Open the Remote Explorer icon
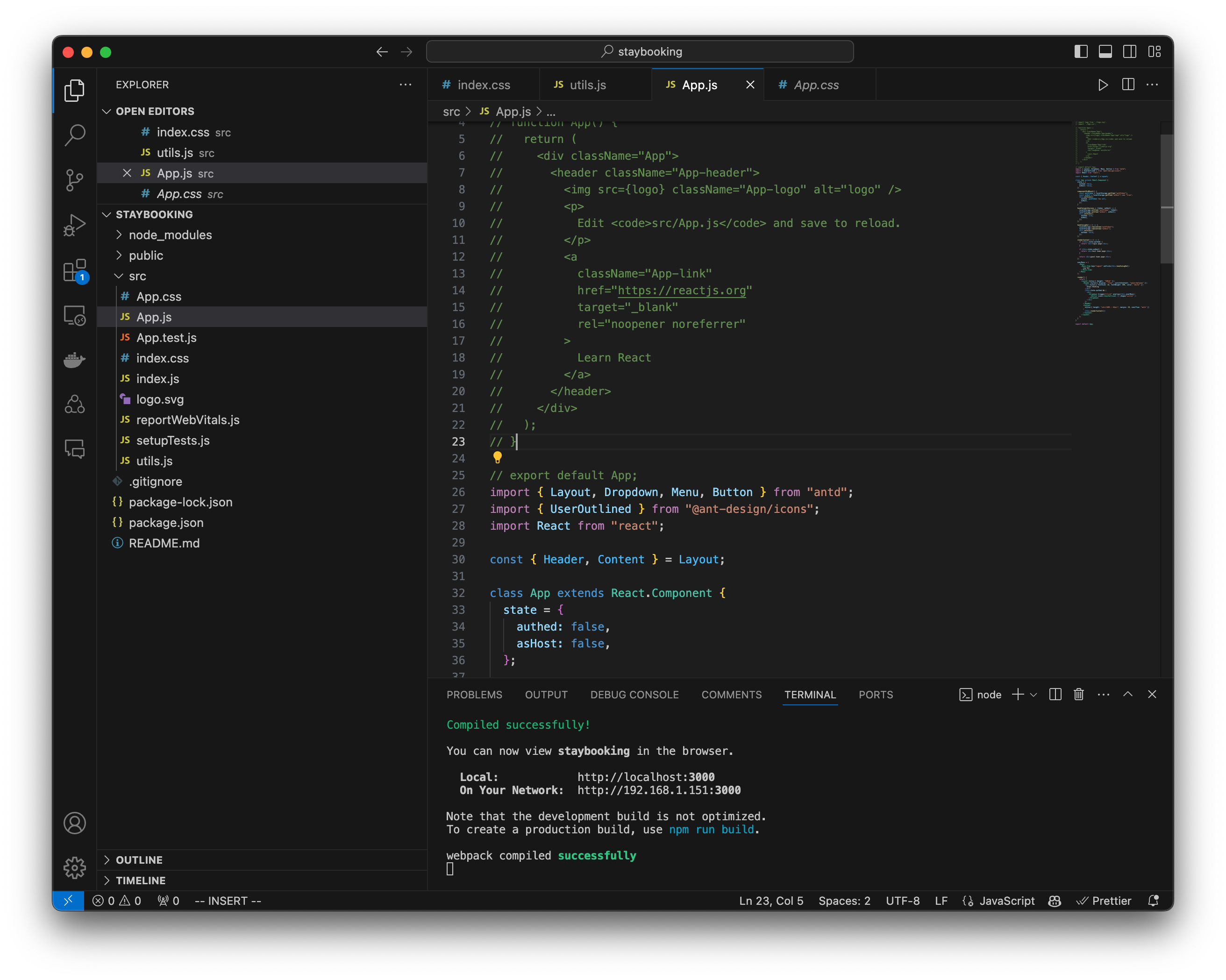Screen dimensions: 1226x980 (x=74, y=315)
